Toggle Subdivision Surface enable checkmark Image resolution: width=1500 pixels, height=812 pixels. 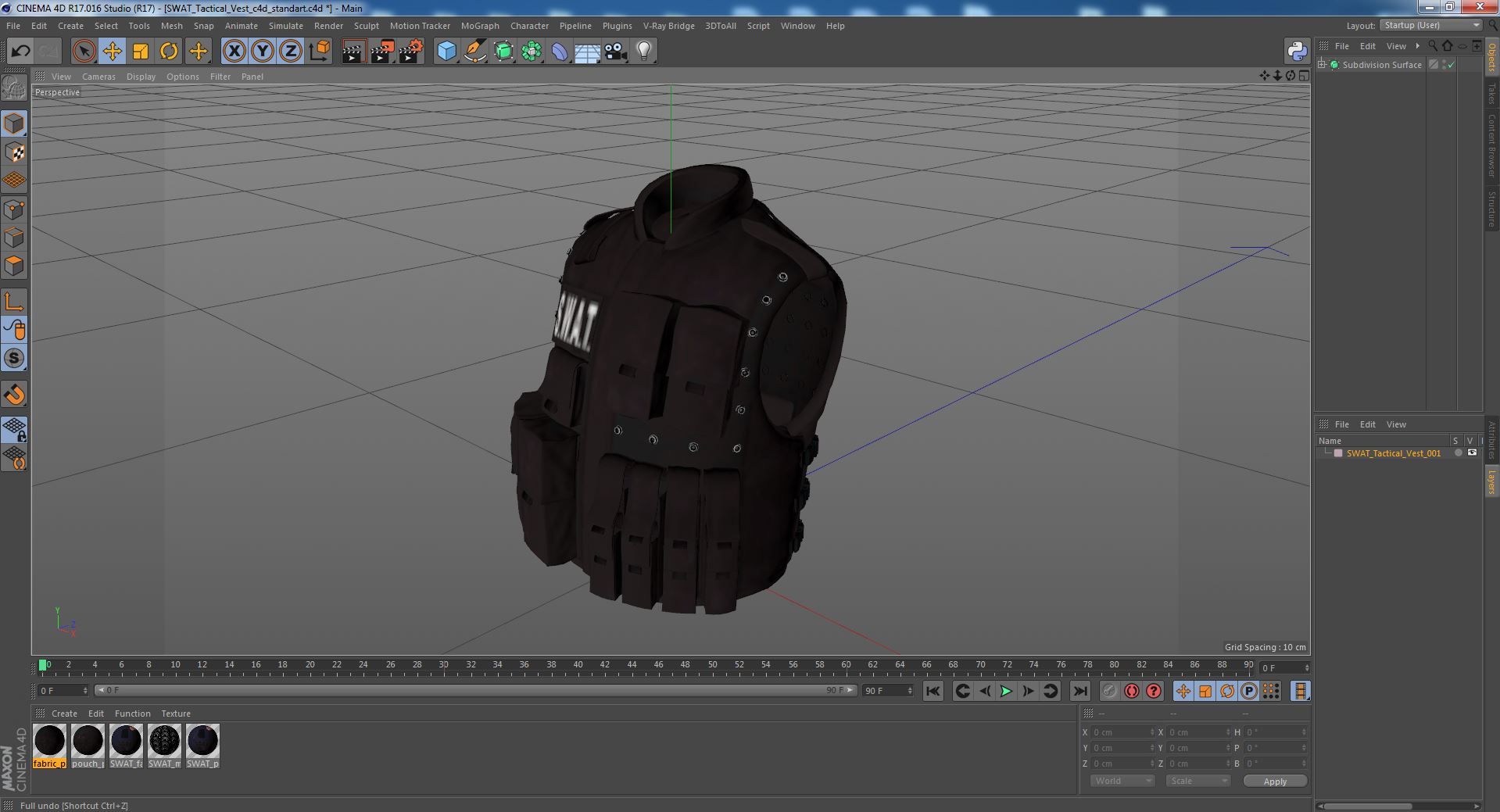pyautogui.click(x=1452, y=65)
